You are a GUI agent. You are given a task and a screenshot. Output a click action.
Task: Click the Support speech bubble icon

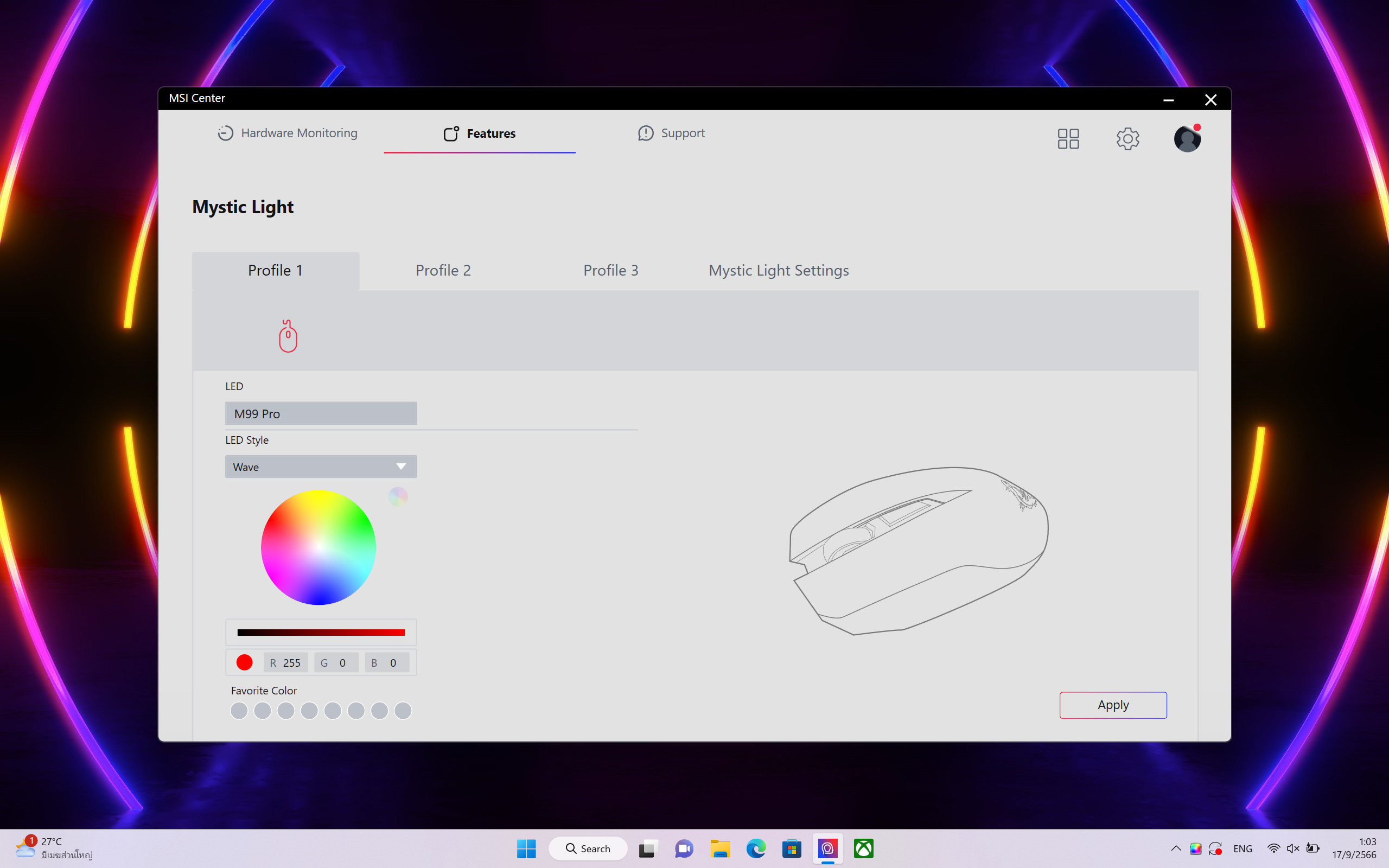[645, 133]
